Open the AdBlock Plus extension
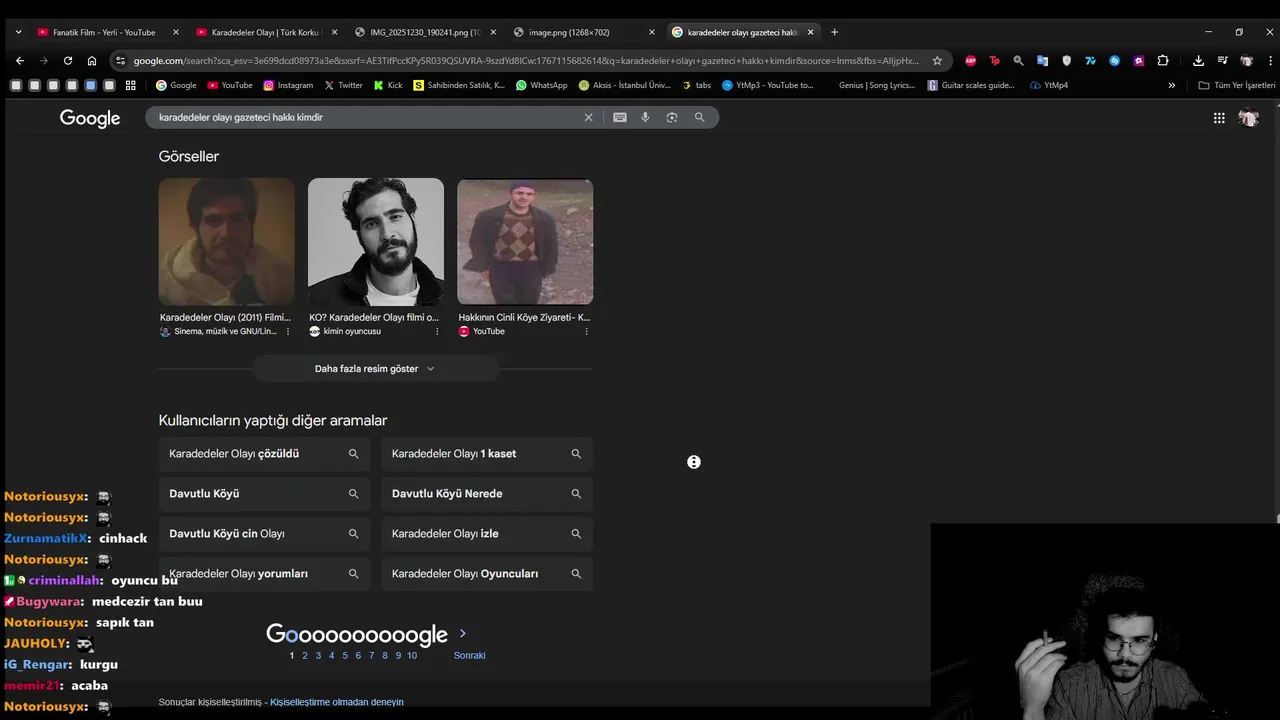This screenshot has width=1280, height=720. [x=970, y=60]
